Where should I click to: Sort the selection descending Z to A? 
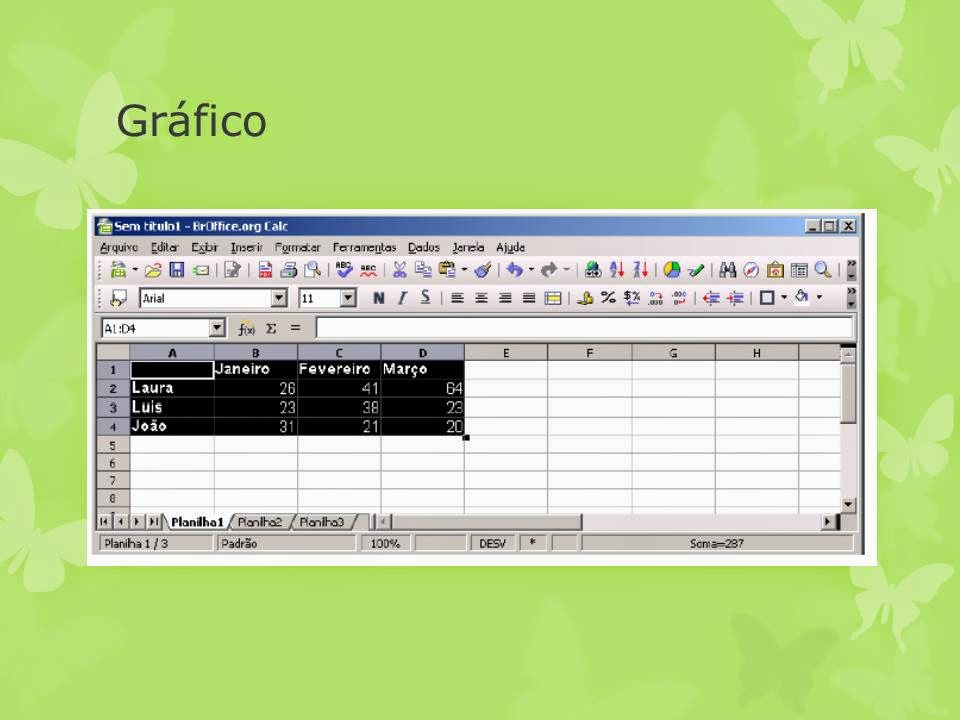click(640, 270)
